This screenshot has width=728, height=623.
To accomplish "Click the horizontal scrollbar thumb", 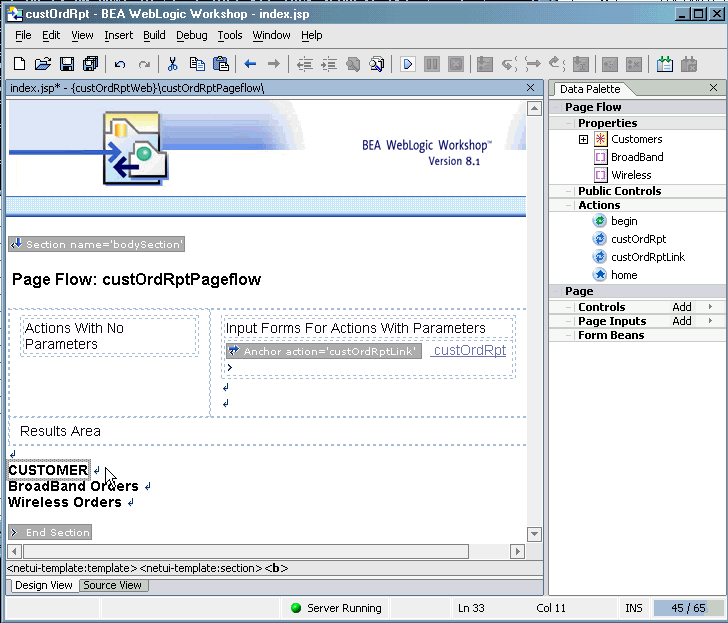I will pos(246,552).
